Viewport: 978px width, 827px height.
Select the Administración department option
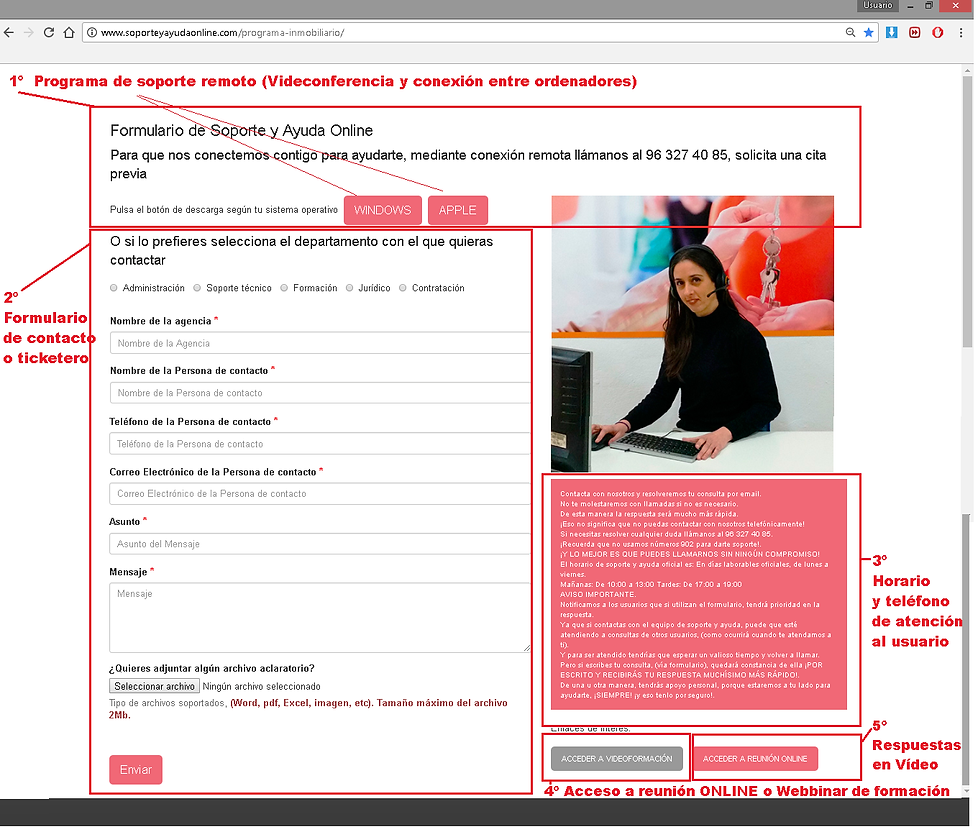tap(114, 288)
